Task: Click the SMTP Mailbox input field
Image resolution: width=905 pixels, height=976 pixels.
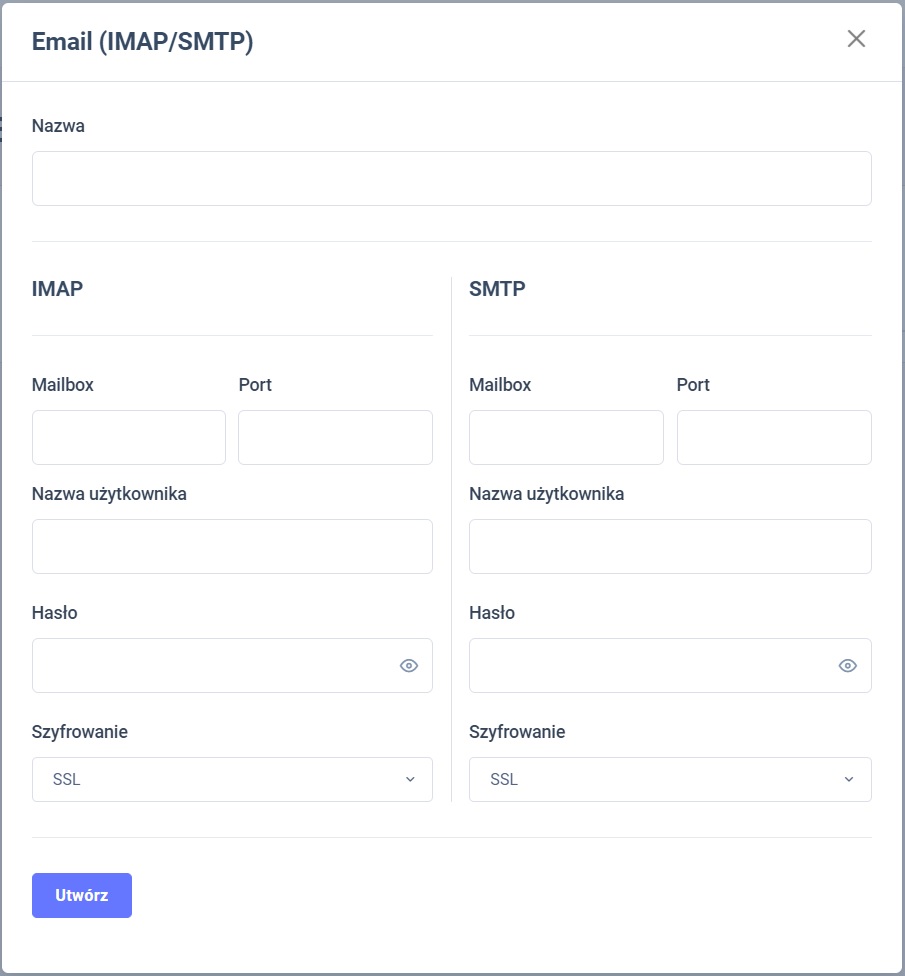Action: point(566,438)
